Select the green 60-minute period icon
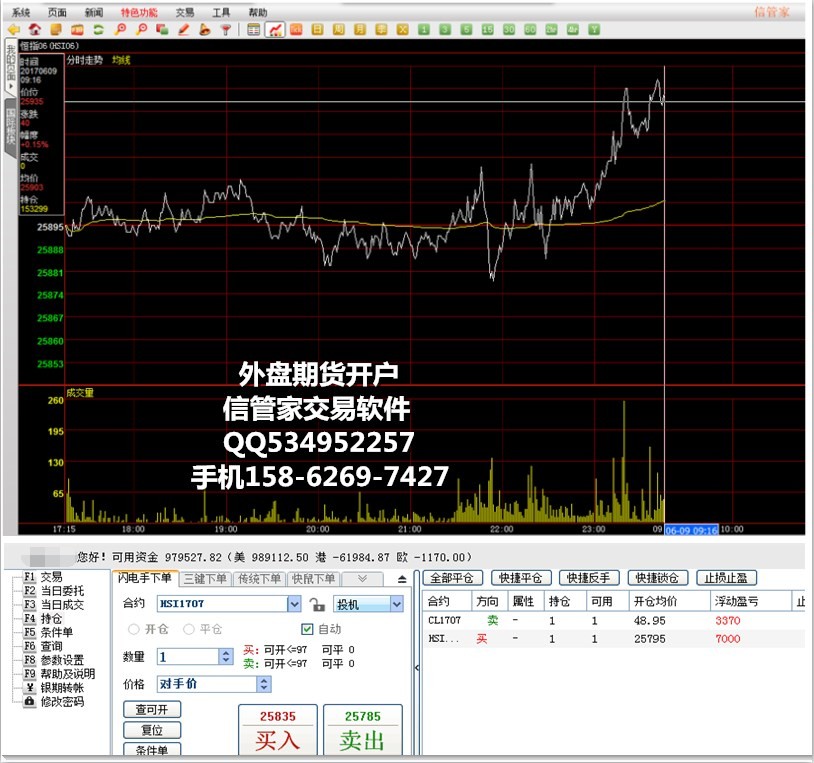Screen dimensions: 814x763 click(531, 30)
